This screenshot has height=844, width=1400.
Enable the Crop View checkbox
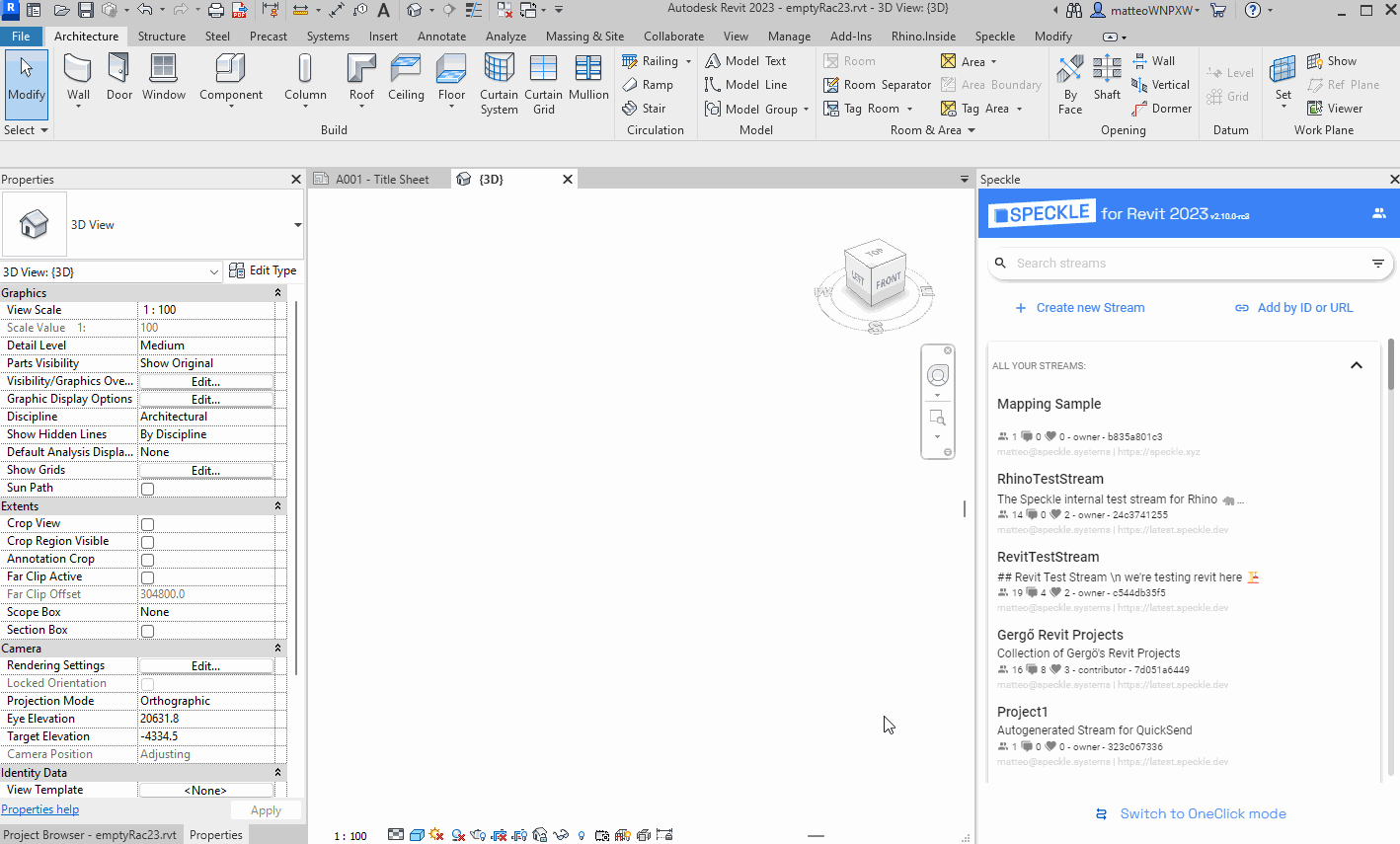pos(147,524)
